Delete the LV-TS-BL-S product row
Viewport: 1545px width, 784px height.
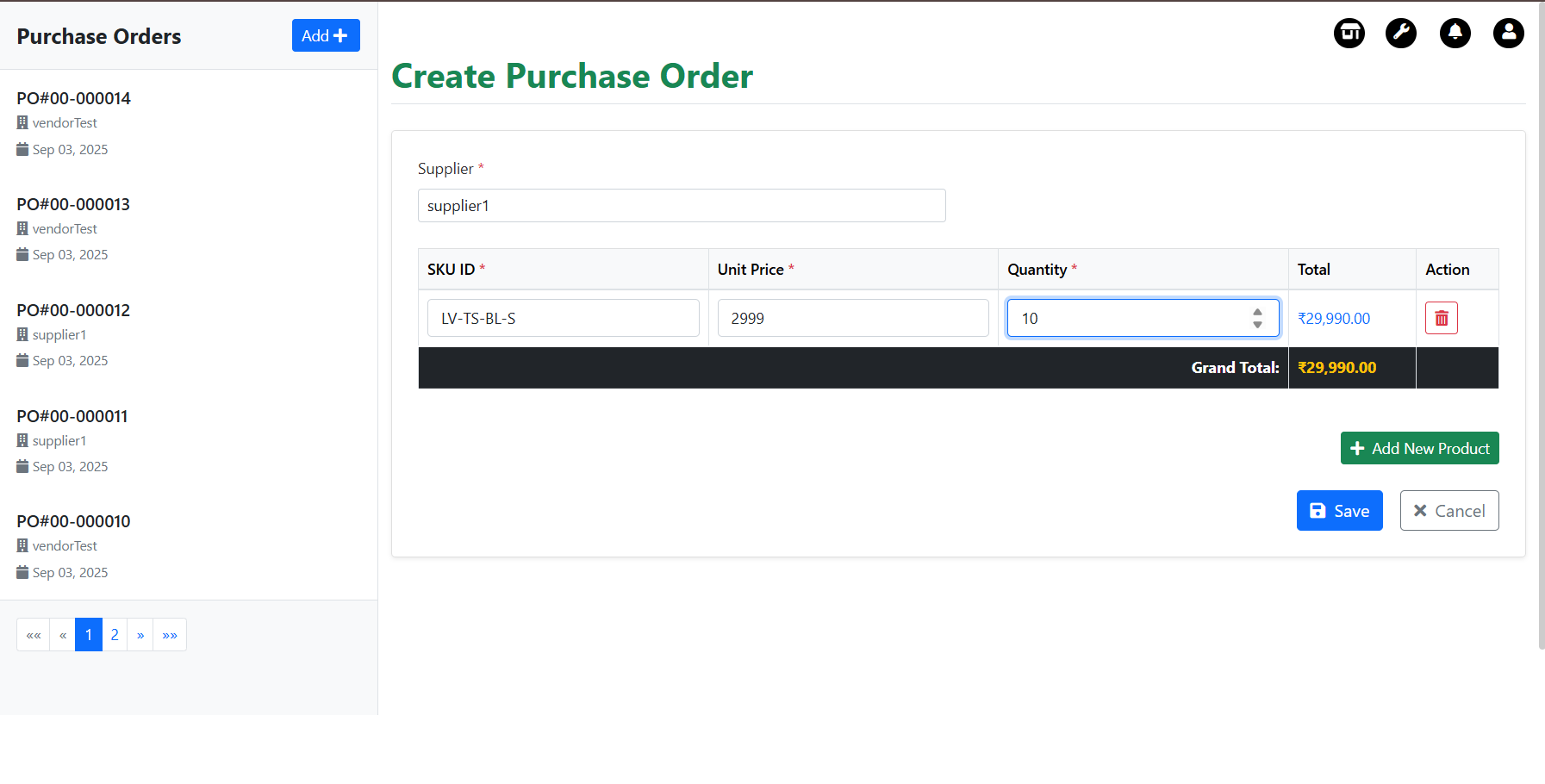pyautogui.click(x=1441, y=319)
